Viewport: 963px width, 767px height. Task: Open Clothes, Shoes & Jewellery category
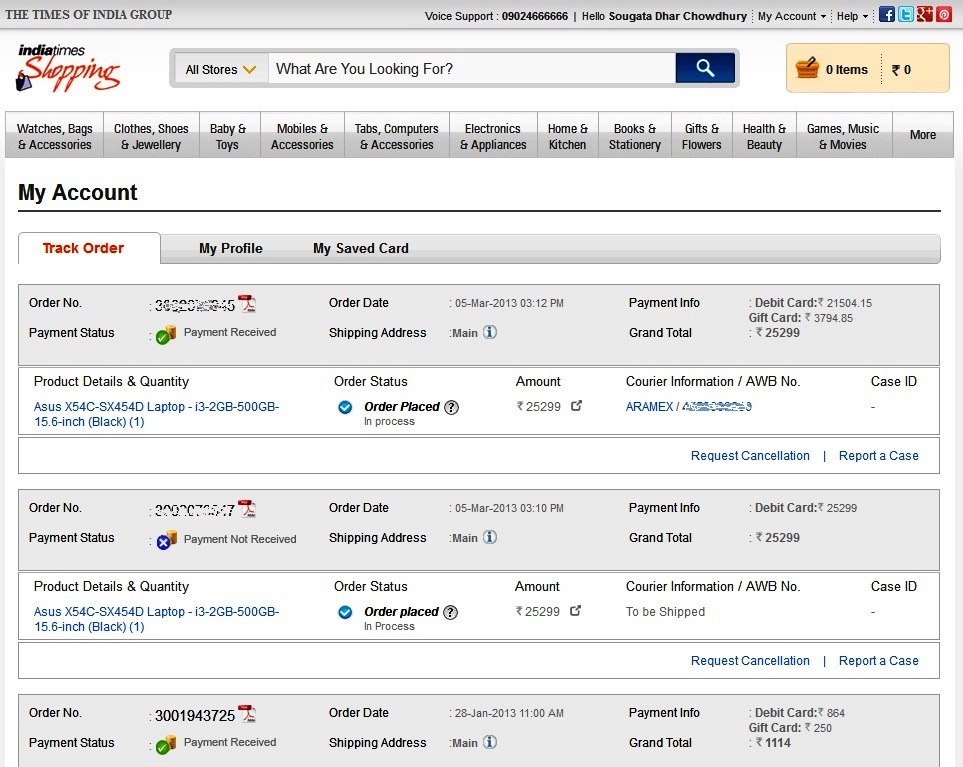point(151,136)
